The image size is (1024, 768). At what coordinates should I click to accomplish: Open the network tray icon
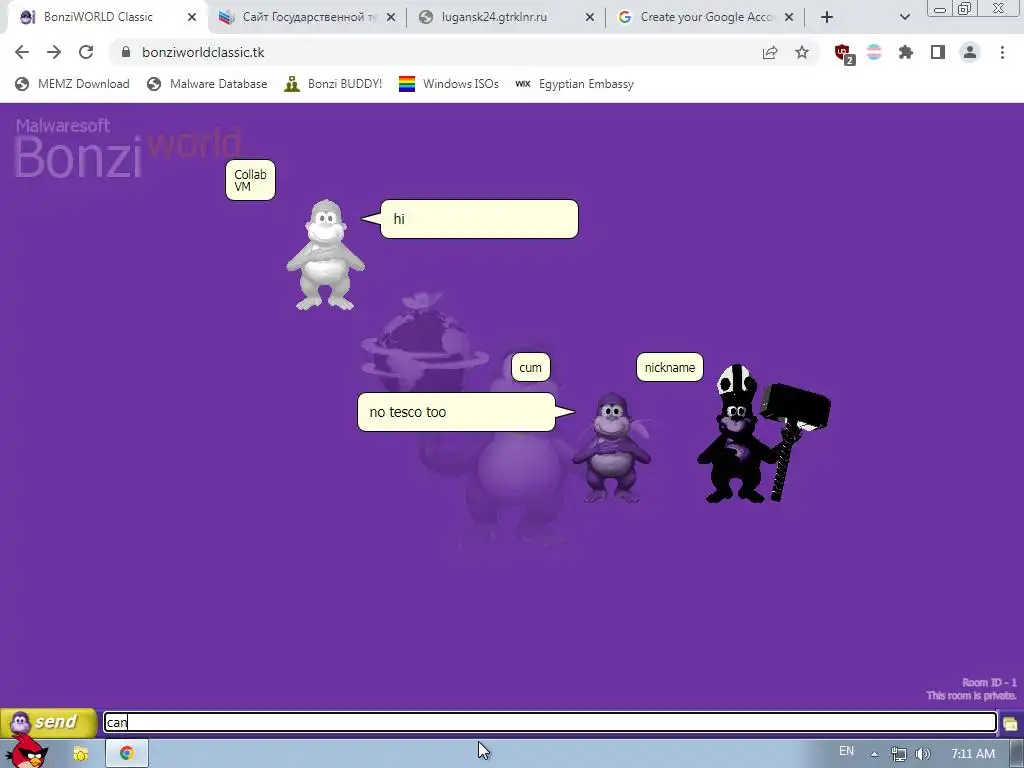coord(899,754)
